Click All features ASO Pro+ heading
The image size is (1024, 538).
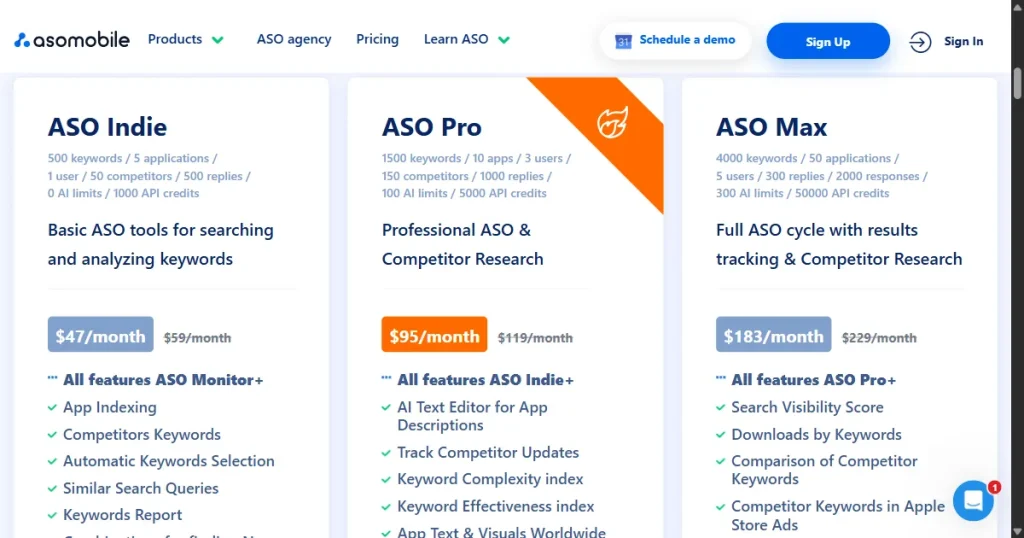pyautogui.click(x=813, y=380)
